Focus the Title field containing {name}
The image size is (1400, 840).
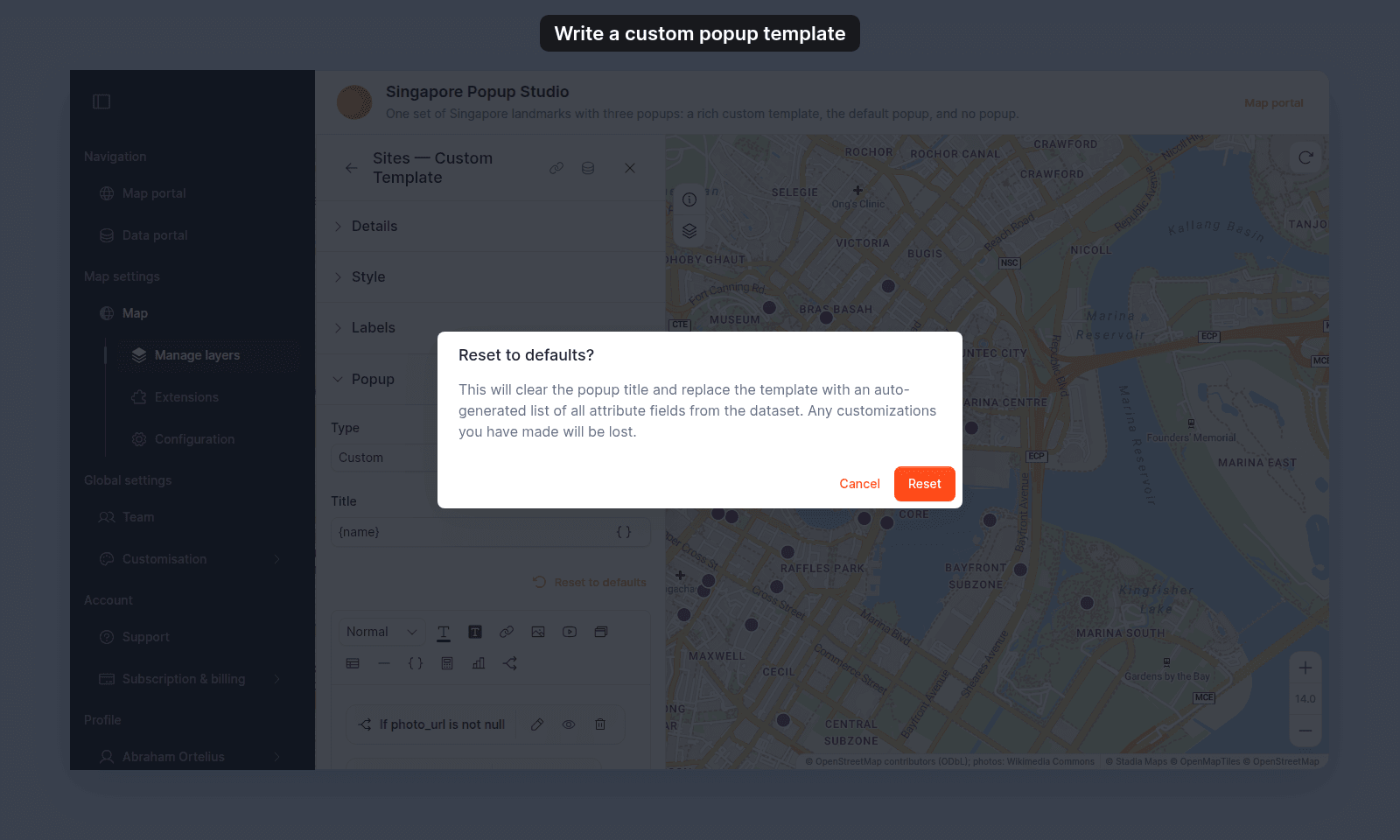tap(490, 532)
